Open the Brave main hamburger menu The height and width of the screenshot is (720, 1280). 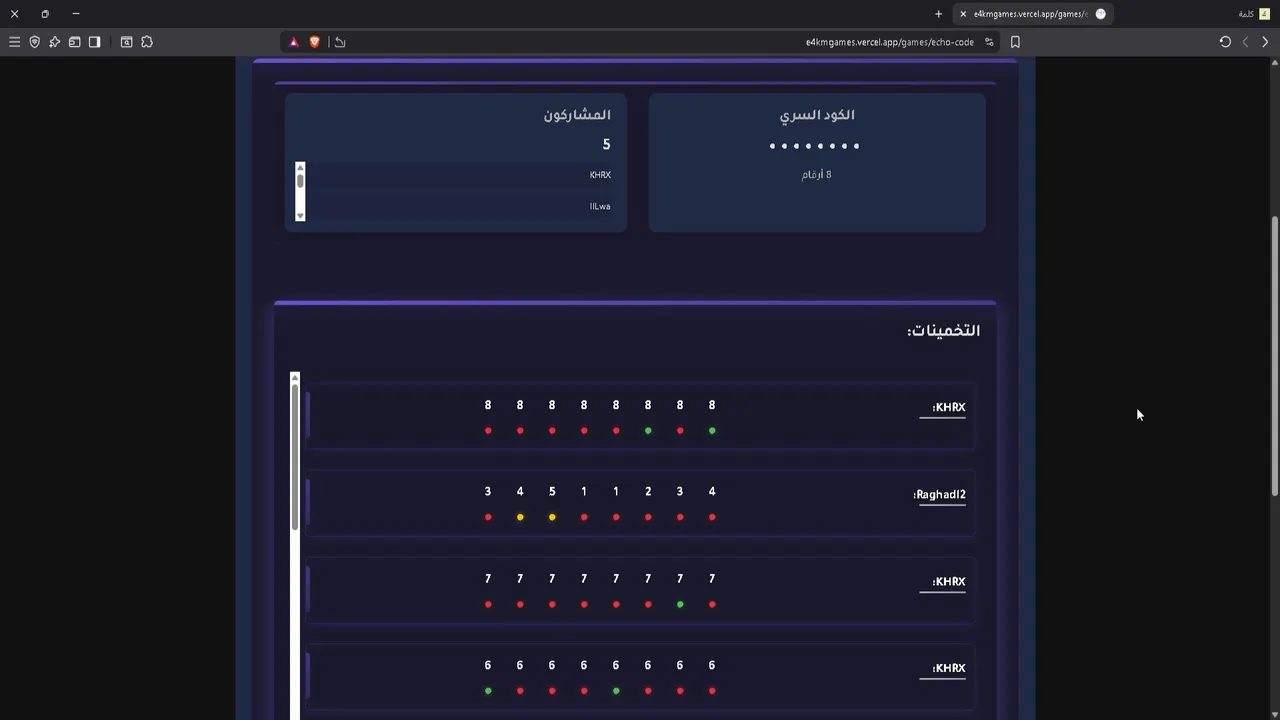tap(14, 42)
